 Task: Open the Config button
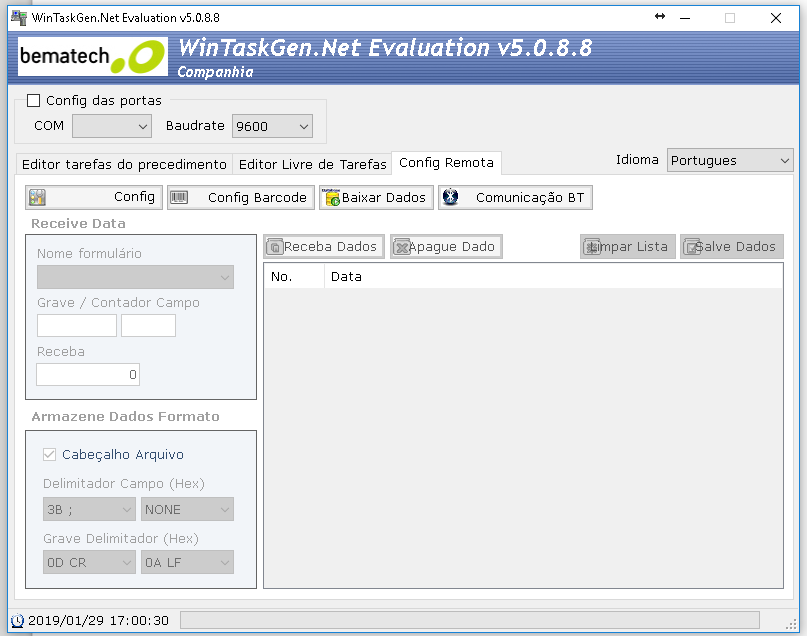[x=94, y=197]
